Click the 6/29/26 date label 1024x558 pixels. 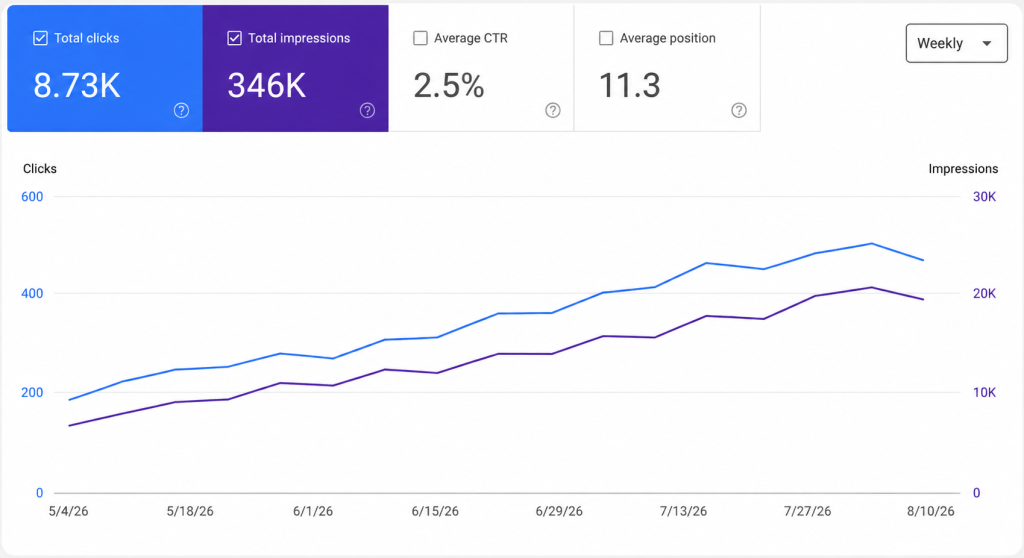tap(559, 511)
